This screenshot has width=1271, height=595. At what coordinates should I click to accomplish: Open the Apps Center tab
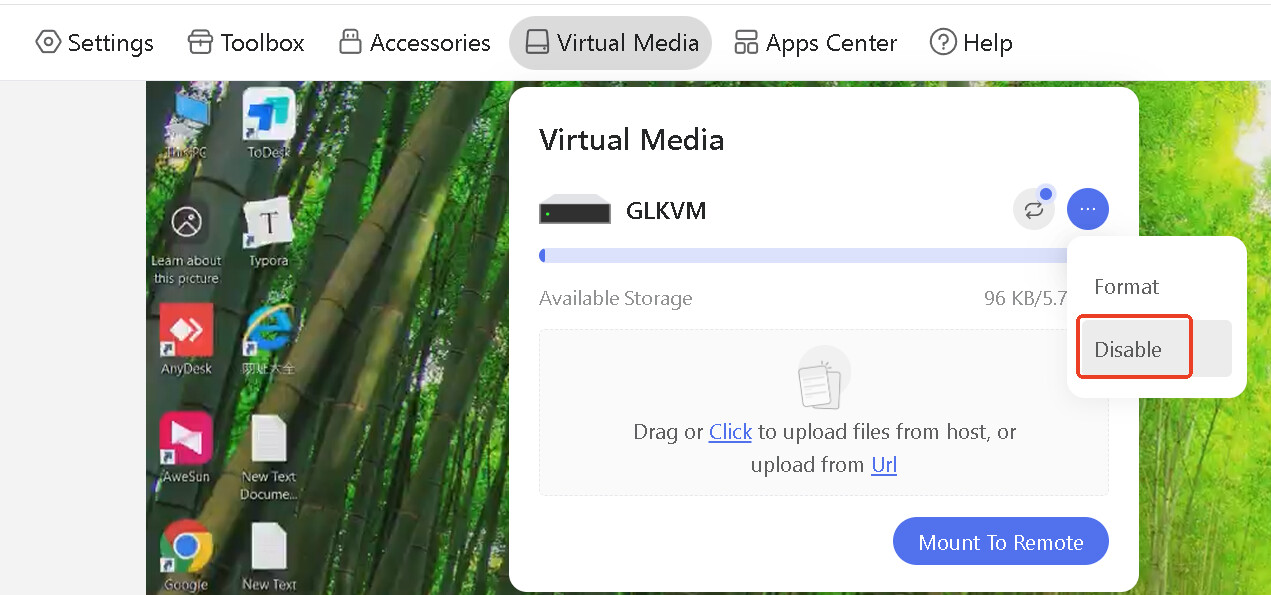[815, 43]
